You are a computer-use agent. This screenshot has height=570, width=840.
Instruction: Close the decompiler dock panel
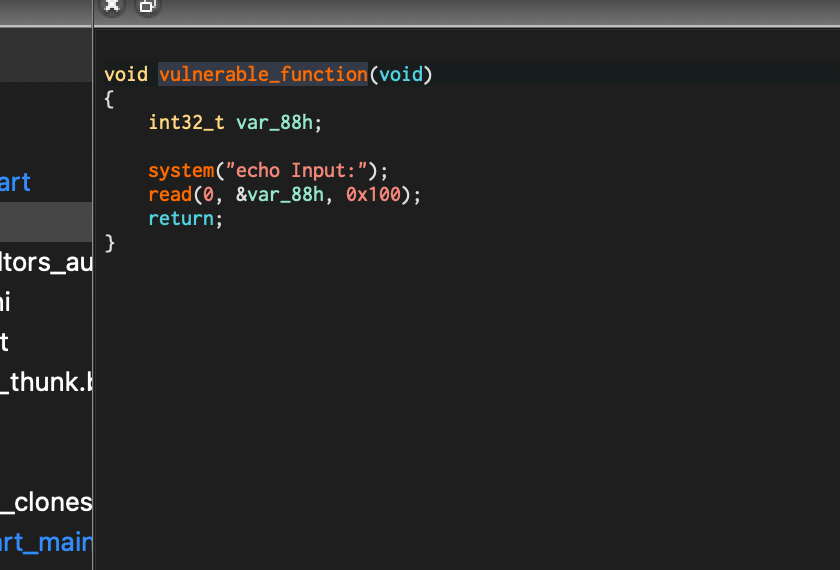coord(112,5)
